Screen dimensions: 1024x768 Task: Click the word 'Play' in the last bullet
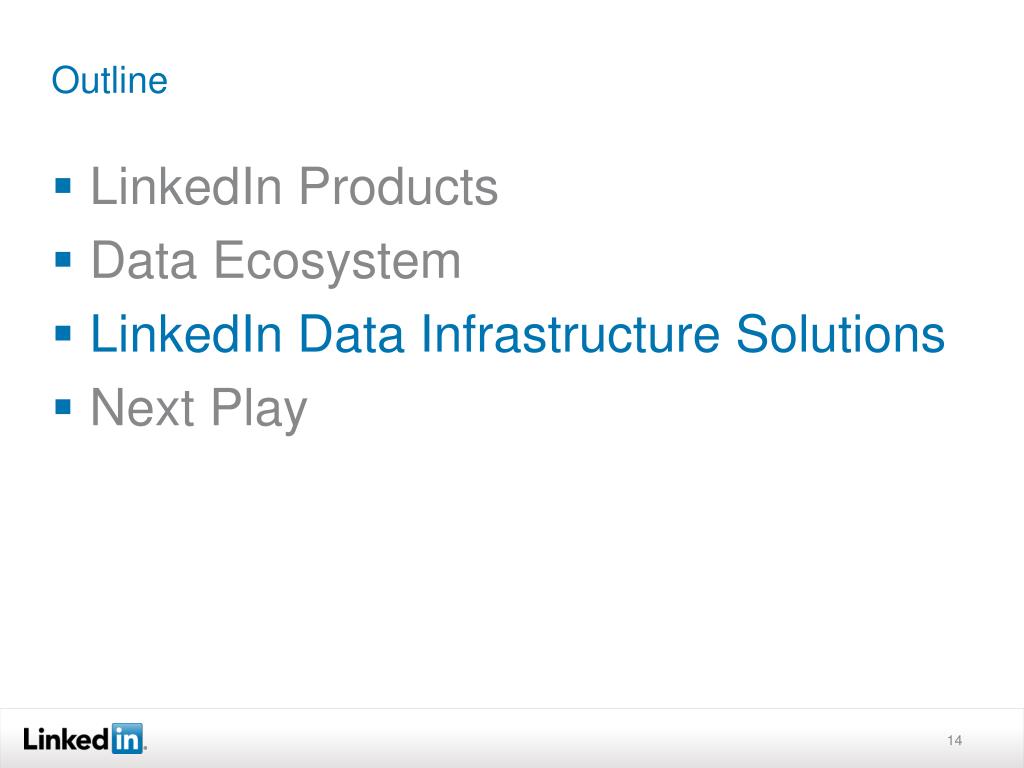tap(259, 409)
